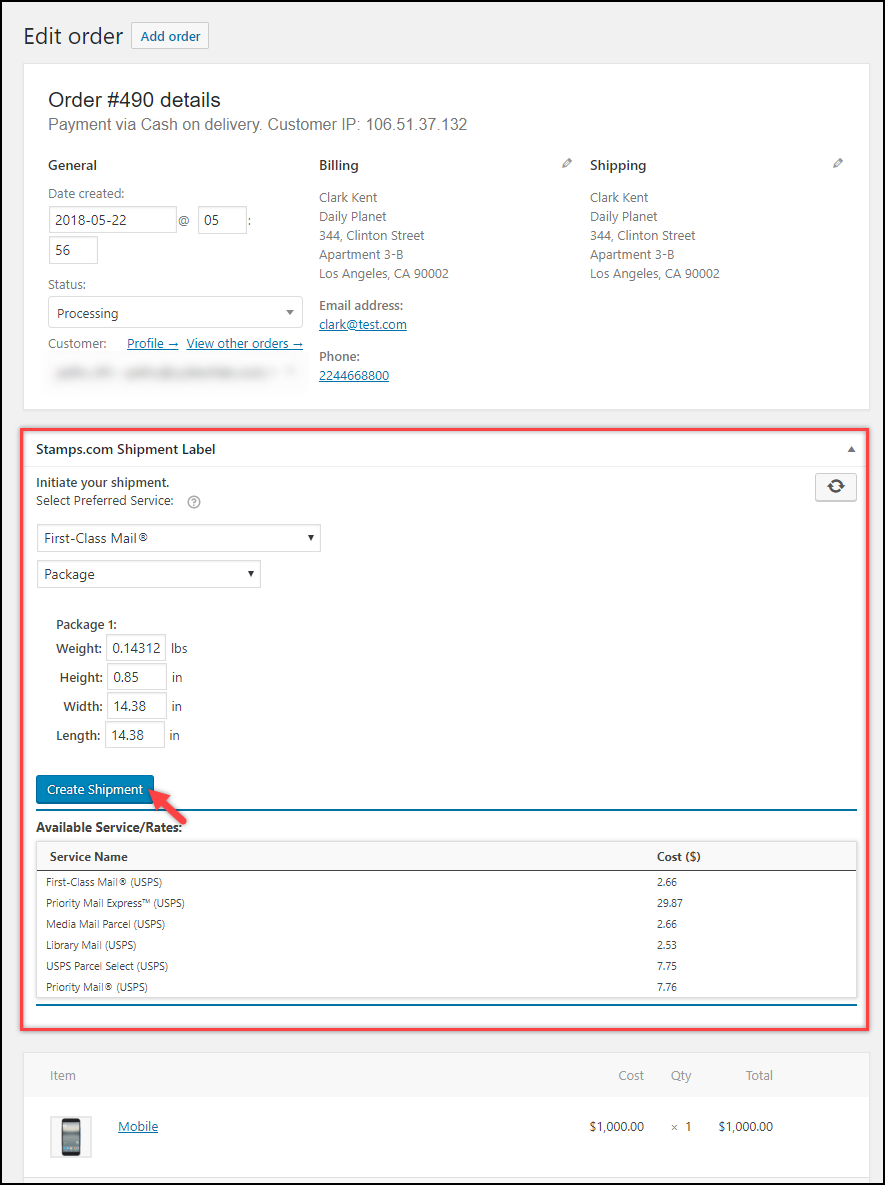Open the Package type dropdown
Image resolution: width=885 pixels, height=1185 pixels.
149,574
